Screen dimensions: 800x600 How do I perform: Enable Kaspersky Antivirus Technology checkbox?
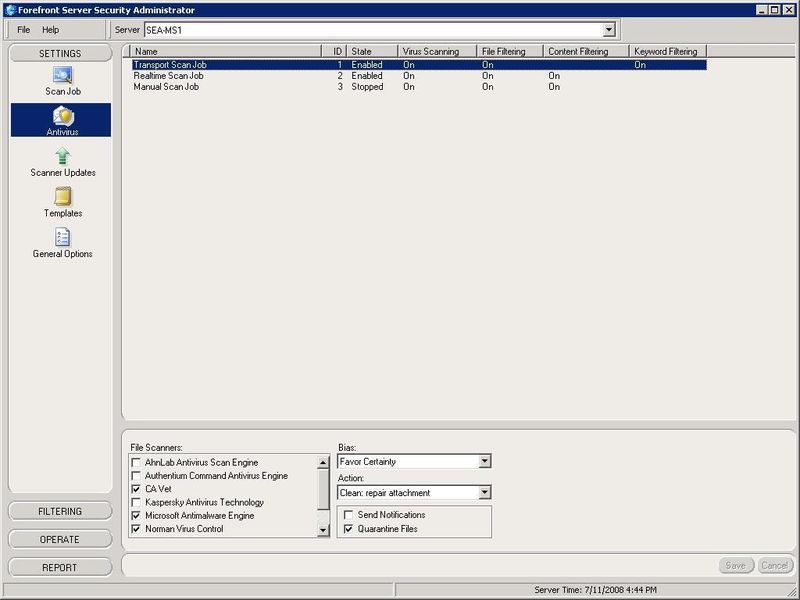point(136,503)
